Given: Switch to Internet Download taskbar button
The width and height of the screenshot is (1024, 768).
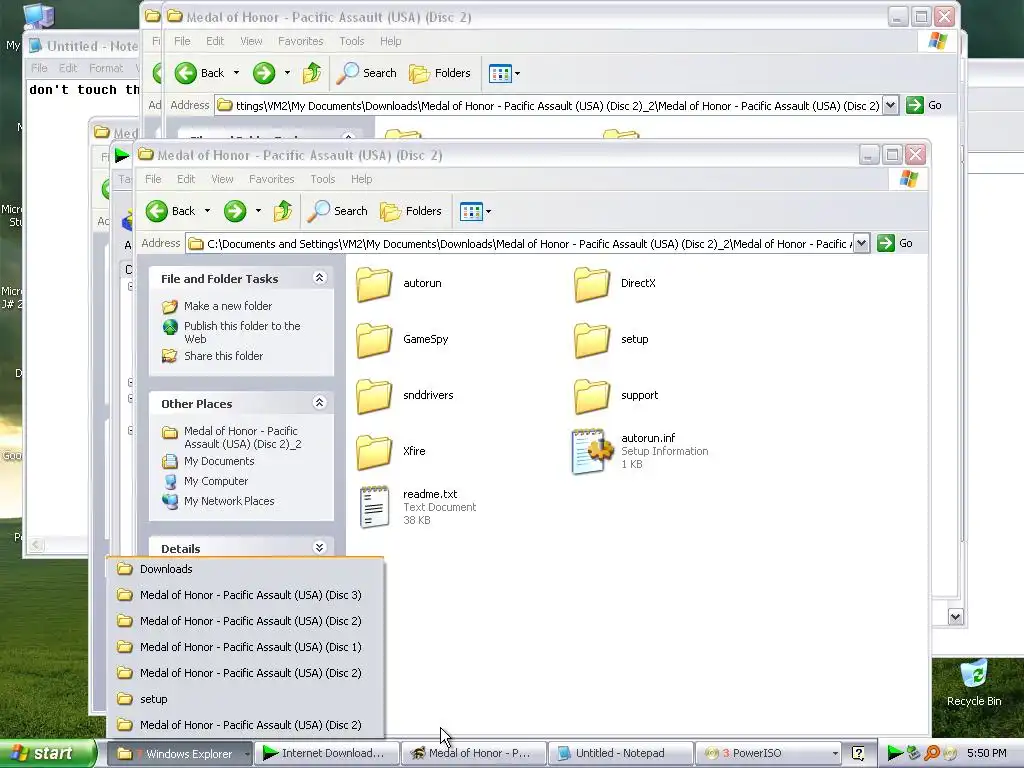Looking at the screenshot, I should tap(326, 754).
